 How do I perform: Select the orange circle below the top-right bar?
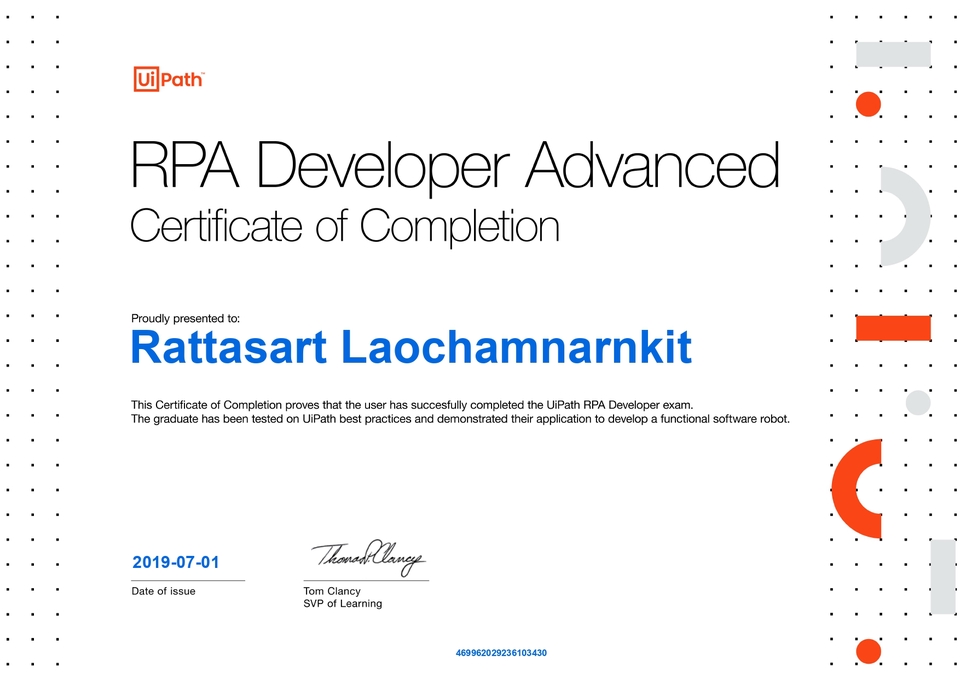868,103
